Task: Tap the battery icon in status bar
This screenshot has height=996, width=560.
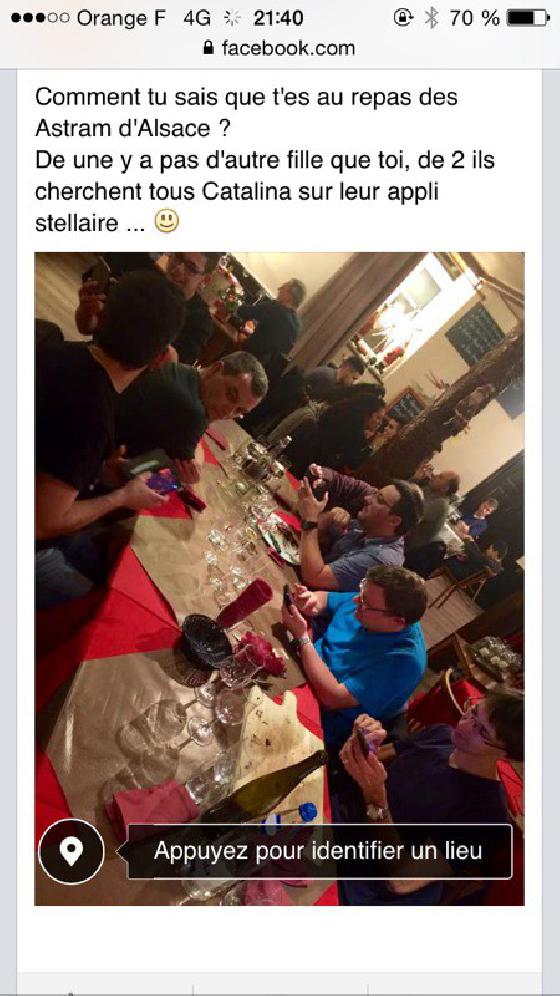Action: point(528,18)
